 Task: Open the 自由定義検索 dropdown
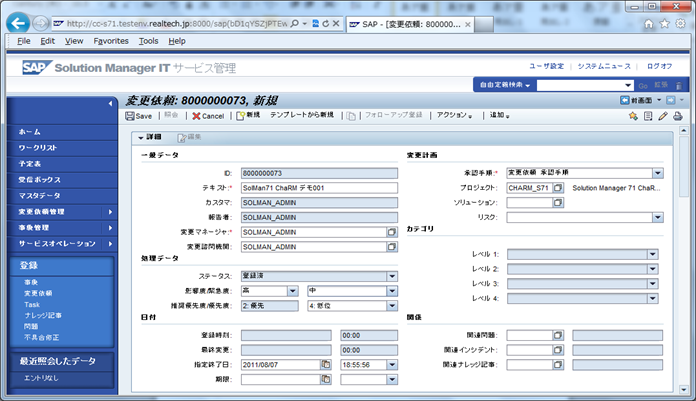[505, 85]
